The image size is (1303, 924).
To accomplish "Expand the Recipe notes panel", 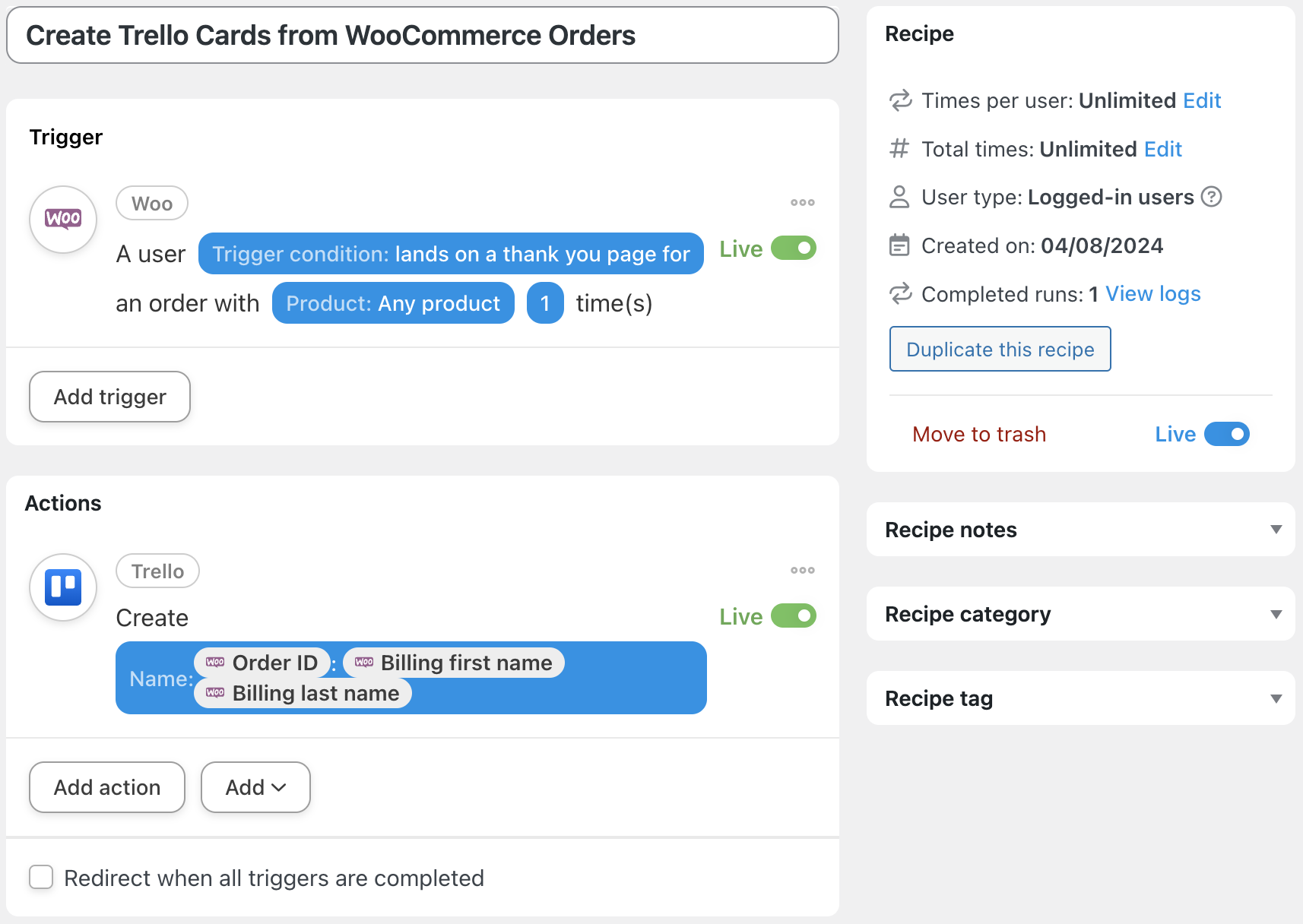I will point(1276,530).
